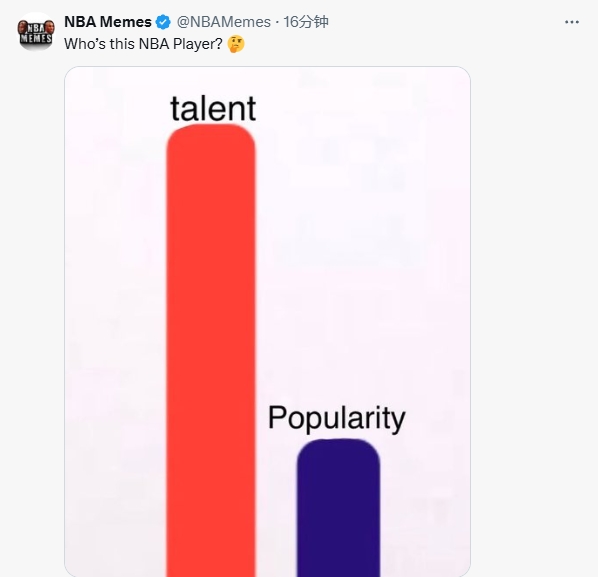This screenshot has width=598, height=577.
Task: Select the word "Who's" in the tweet
Action: (x=85, y=44)
